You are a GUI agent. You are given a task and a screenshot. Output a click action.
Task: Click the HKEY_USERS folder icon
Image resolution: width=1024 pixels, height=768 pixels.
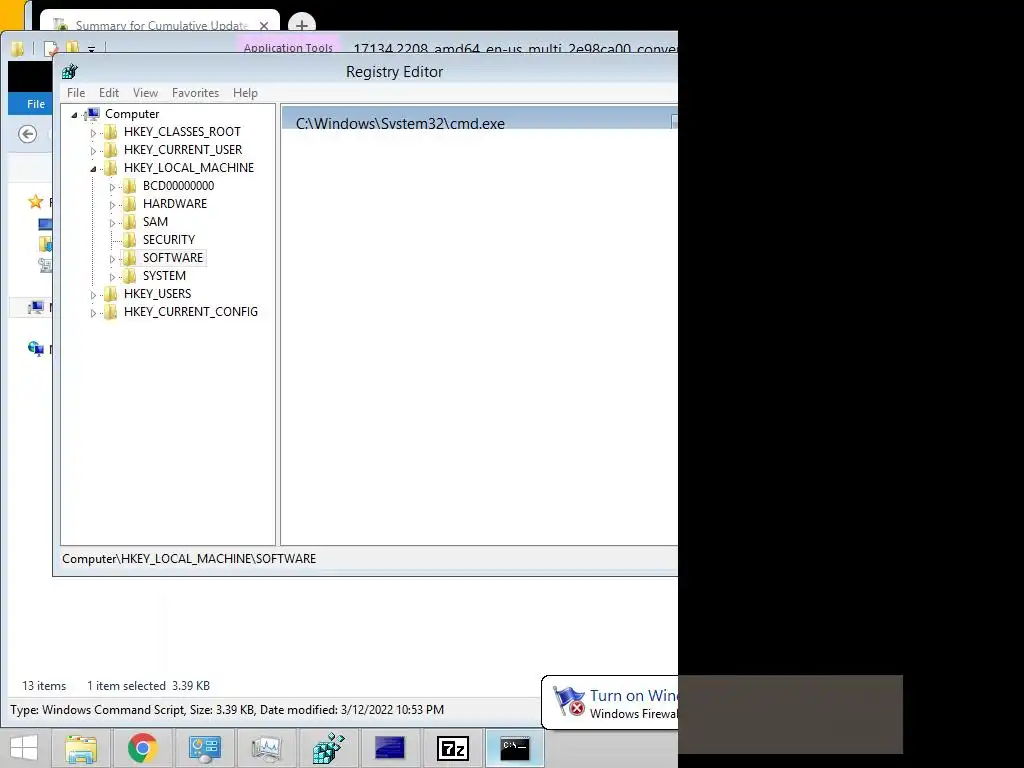(x=111, y=294)
